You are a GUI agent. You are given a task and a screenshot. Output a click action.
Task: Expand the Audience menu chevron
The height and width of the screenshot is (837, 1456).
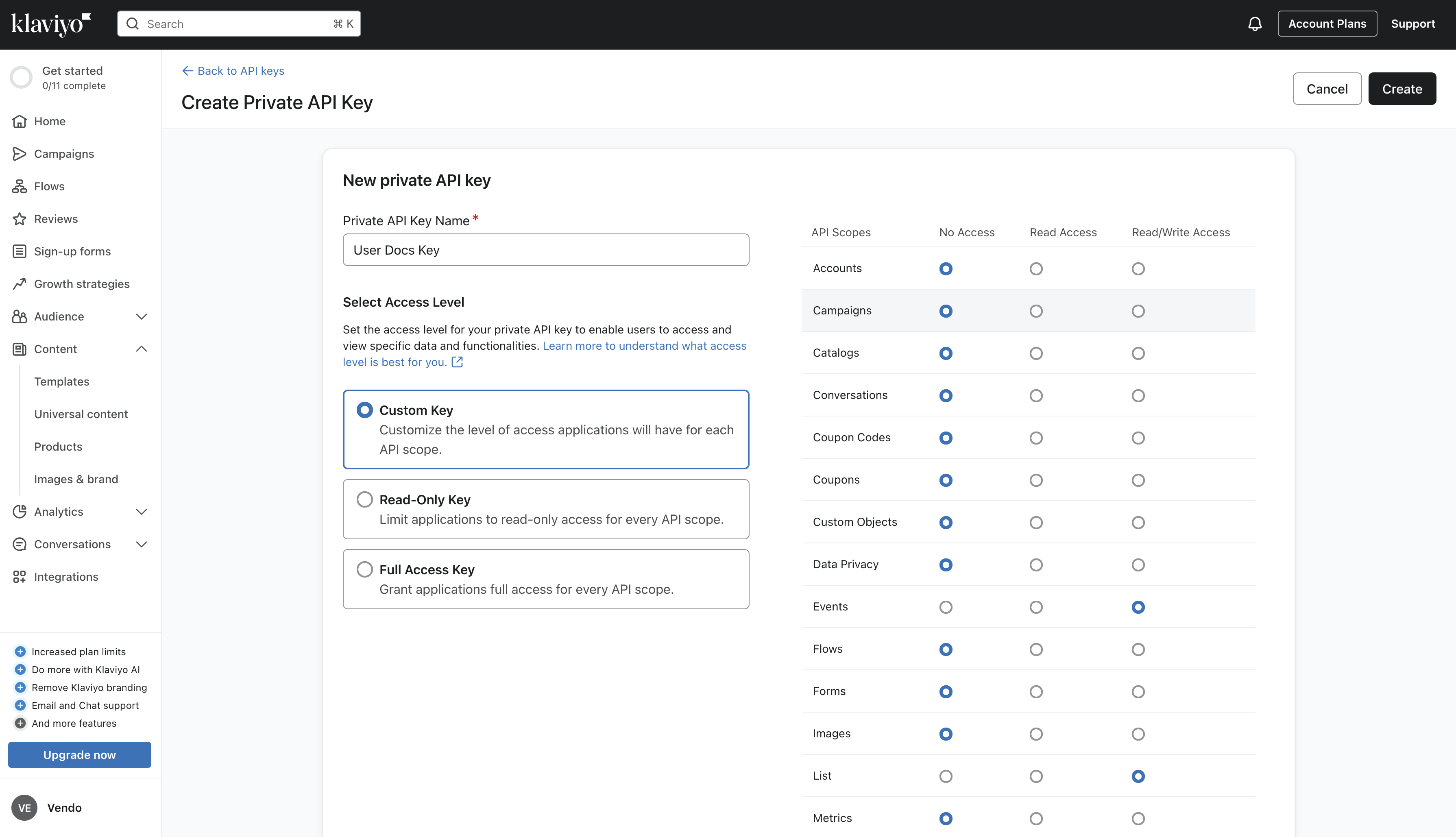click(142, 317)
